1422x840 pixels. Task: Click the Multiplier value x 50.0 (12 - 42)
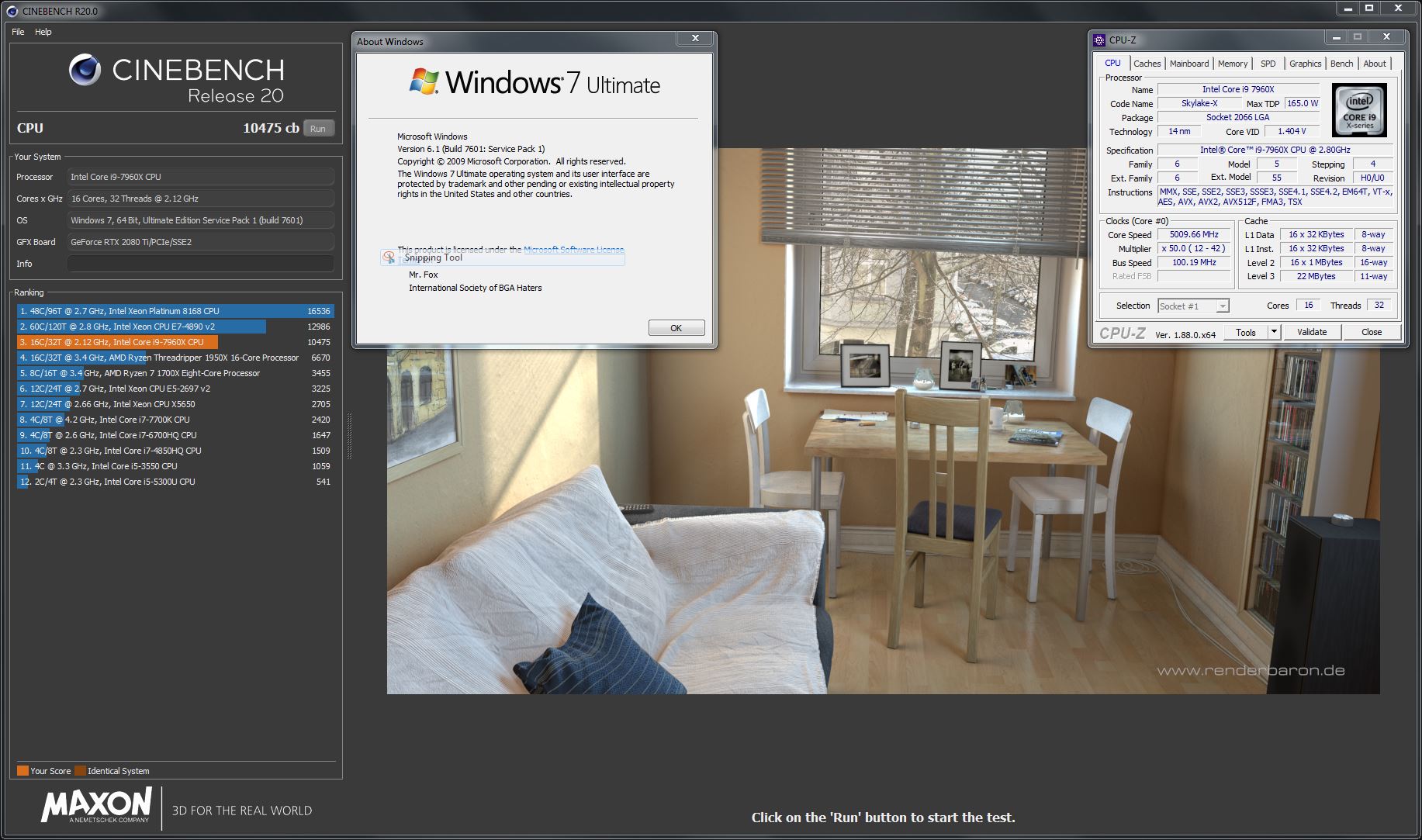point(1194,249)
